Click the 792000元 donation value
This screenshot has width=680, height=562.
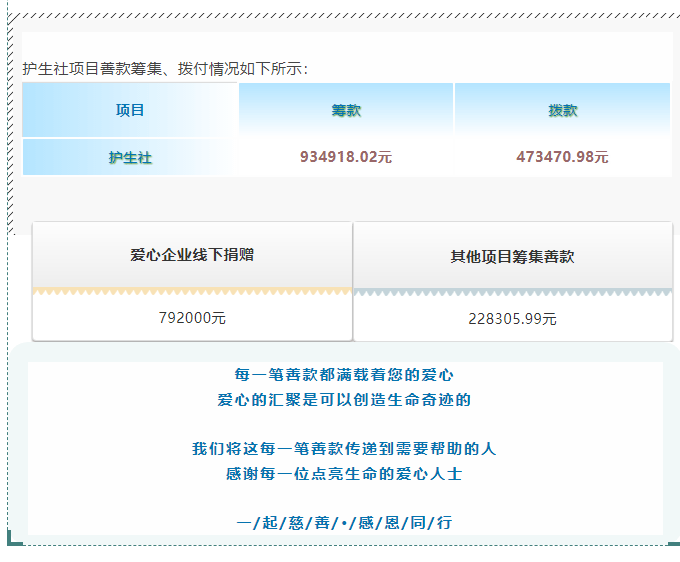(192, 318)
